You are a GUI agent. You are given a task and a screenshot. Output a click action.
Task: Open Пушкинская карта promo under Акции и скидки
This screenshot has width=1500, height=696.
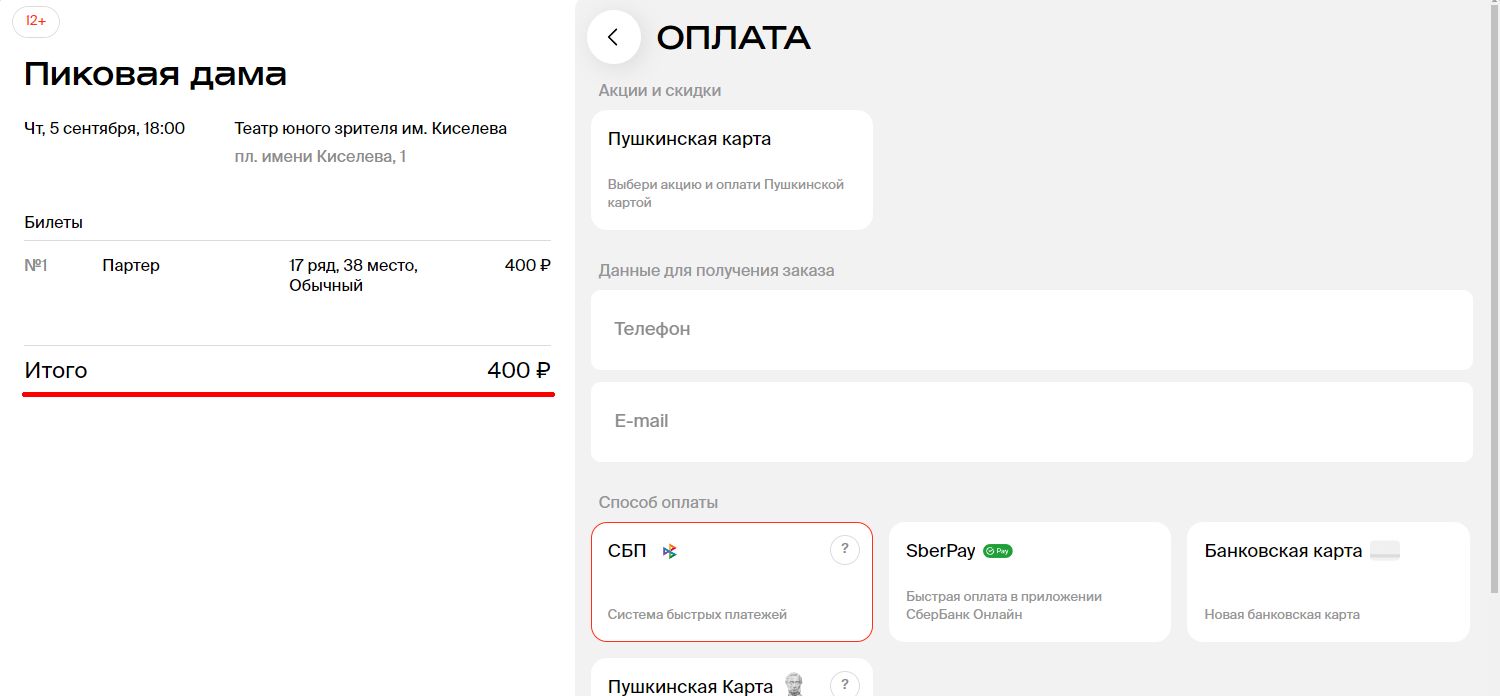[x=731, y=170]
